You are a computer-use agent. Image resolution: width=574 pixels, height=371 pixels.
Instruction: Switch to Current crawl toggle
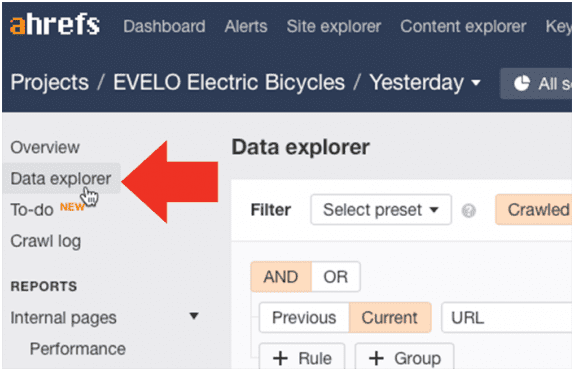click(390, 318)
